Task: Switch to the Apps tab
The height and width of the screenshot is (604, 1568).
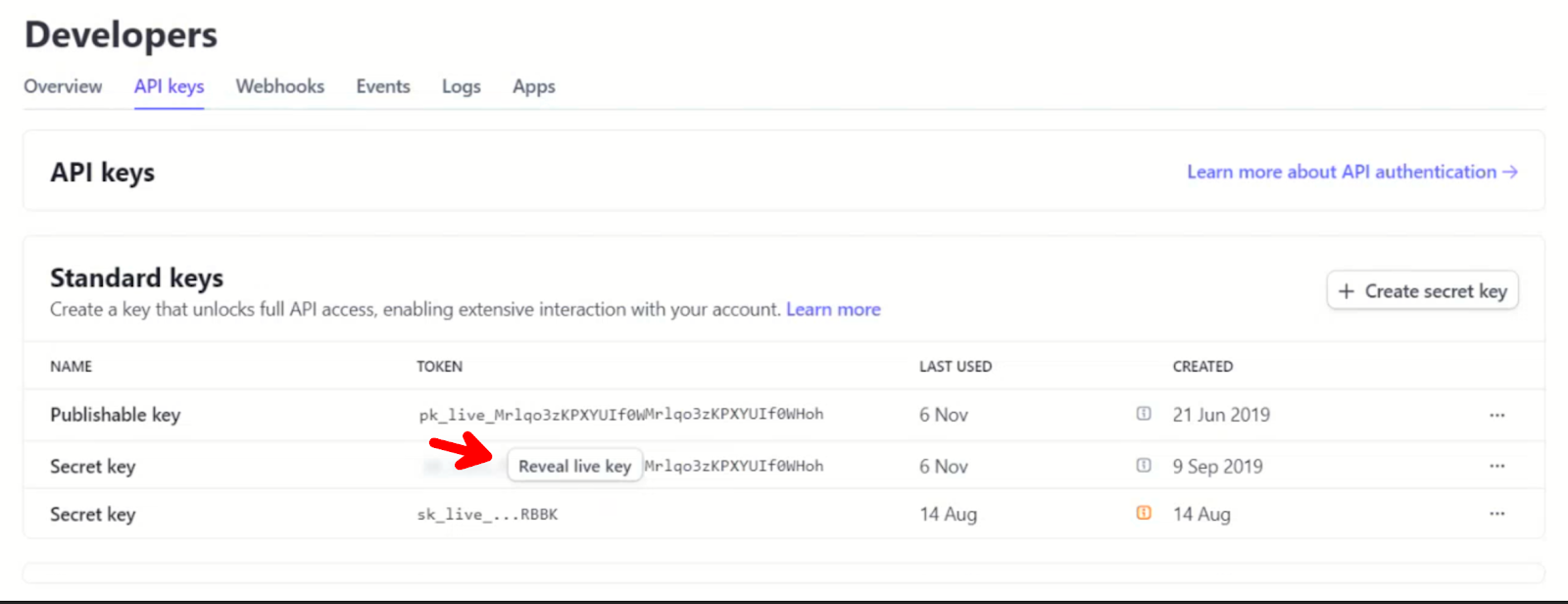Action: (533, 86)
